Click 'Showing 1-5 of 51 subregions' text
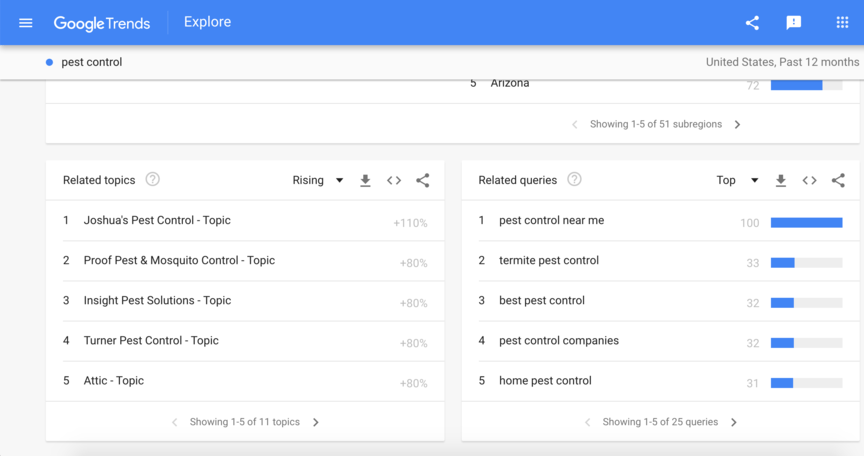864x456 pixels. click(656, 124)
